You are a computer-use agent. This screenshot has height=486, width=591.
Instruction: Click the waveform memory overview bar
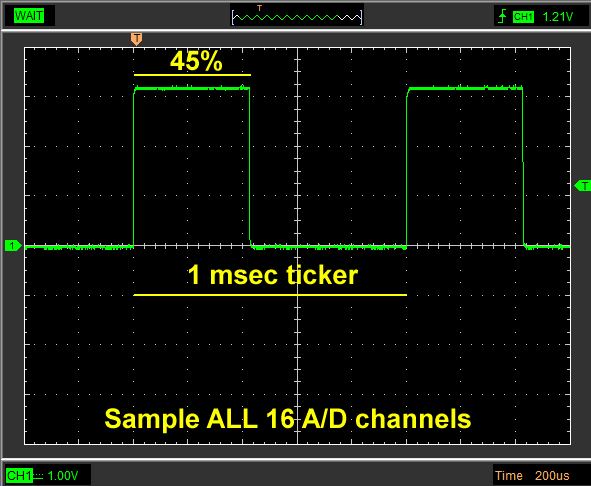pyautogui.click(x=297, y=17)
